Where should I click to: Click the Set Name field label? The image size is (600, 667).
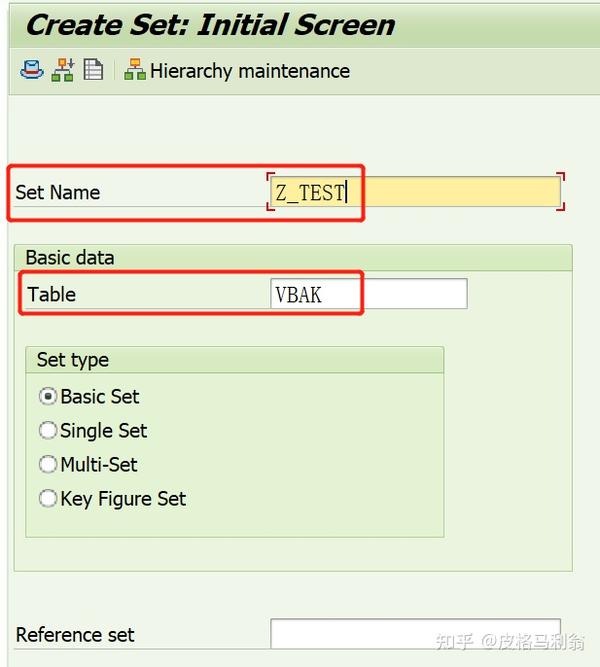click(x=58, y=192)
